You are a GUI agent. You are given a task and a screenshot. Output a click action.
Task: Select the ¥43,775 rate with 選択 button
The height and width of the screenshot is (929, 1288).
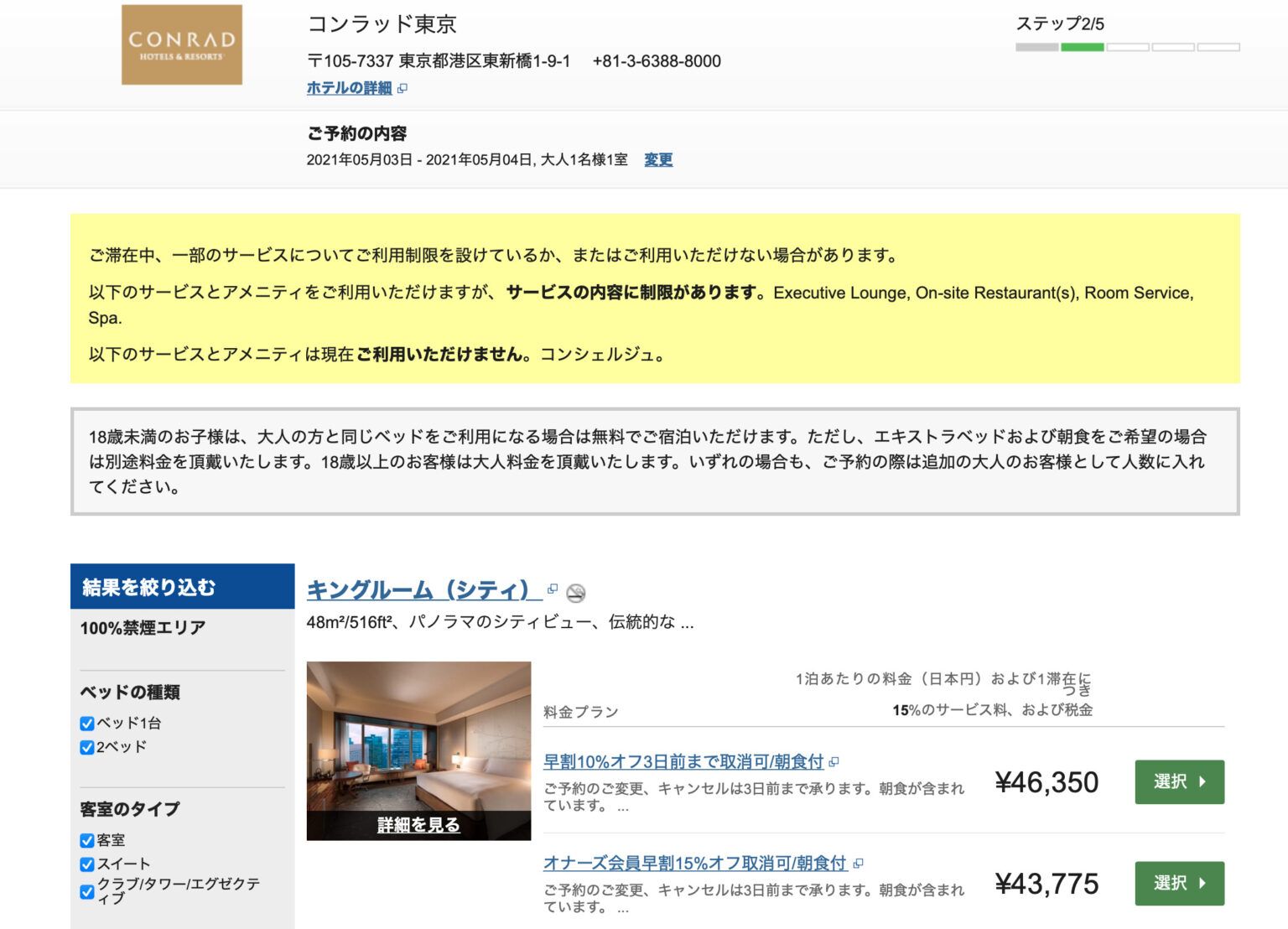[1180, 883]
